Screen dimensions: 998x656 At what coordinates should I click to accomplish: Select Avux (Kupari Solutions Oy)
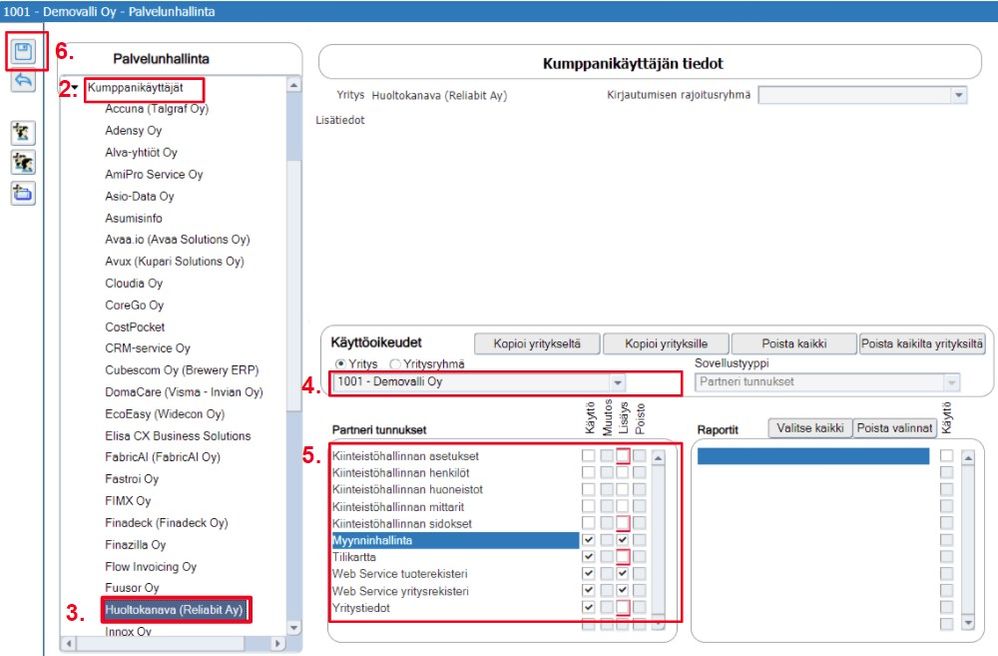[x=174, y=262]
